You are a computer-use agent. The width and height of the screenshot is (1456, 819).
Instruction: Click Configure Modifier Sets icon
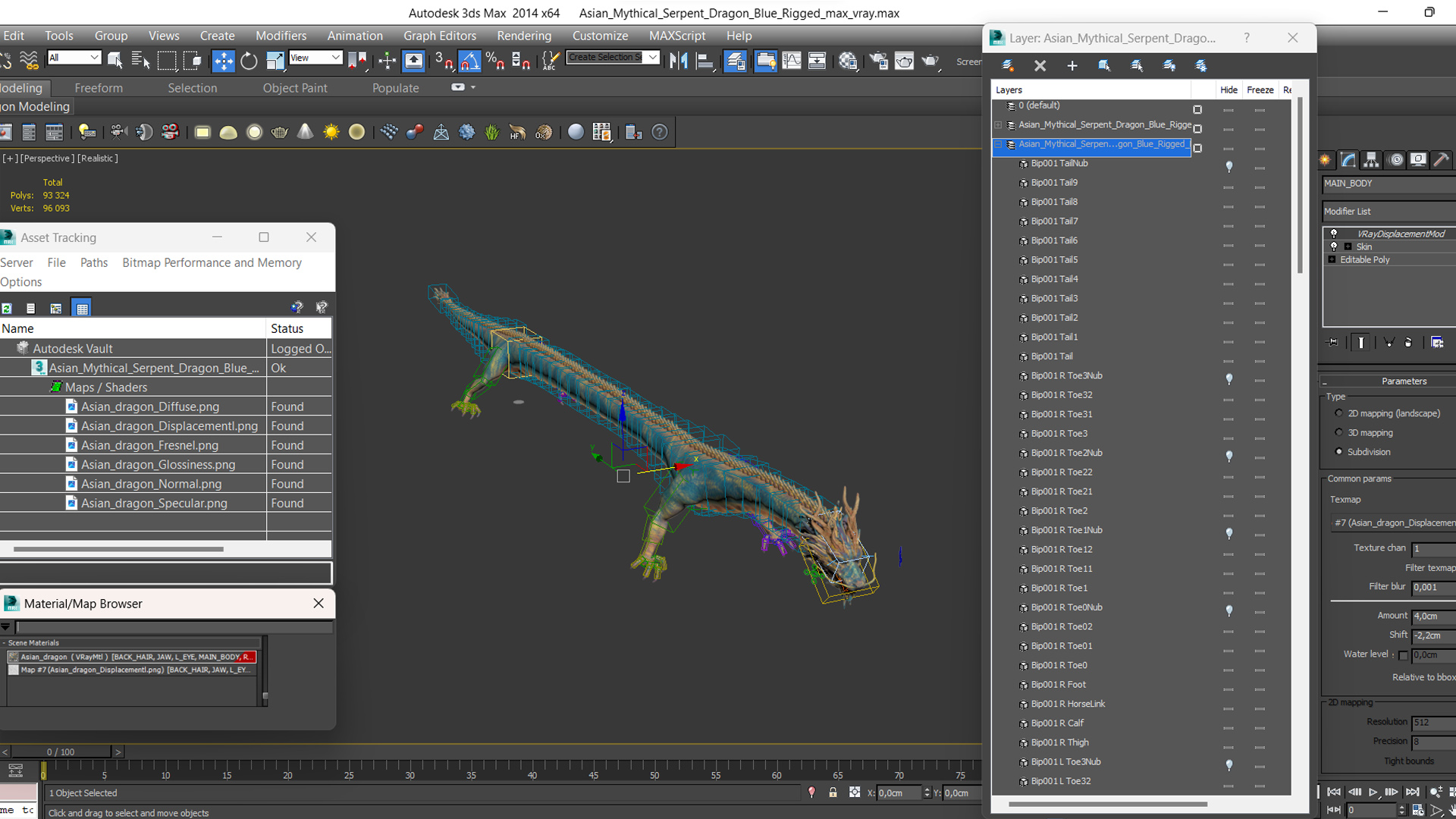1437,342
